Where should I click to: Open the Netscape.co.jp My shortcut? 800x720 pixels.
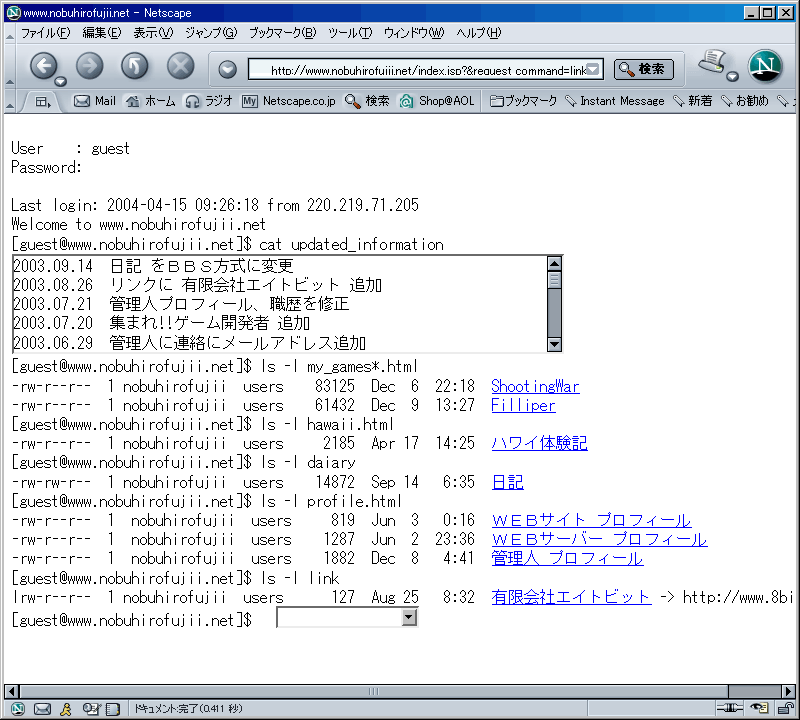(x=289, y=101)
